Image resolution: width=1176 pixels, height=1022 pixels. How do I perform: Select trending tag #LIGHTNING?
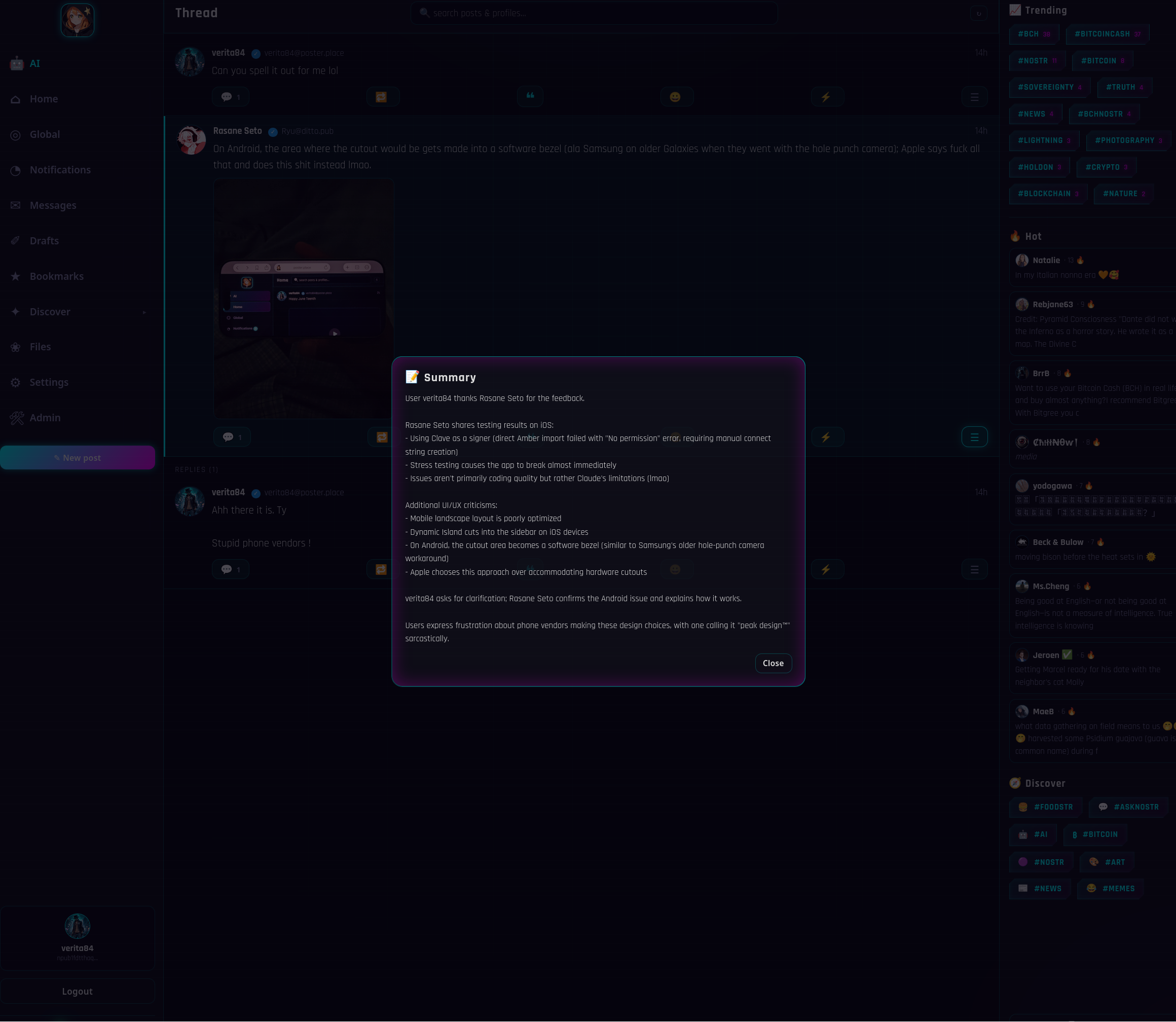pyautogui.click(x=1044, y=140)
